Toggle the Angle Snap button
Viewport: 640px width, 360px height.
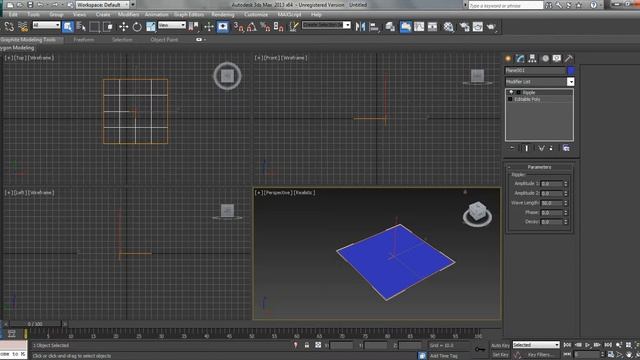pos(252,27)
